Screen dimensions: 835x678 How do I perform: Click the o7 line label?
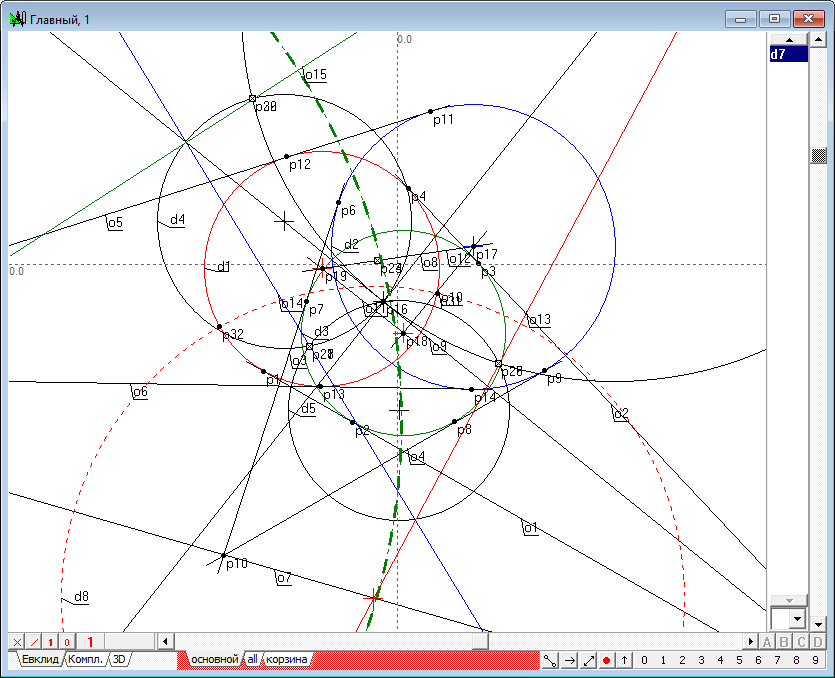(x=284, y=577)
